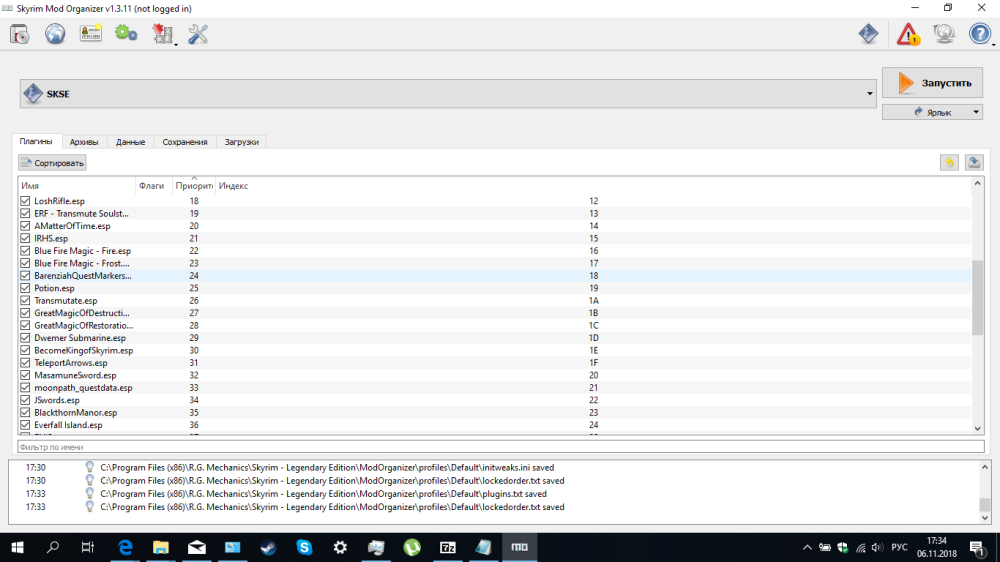This screenshot has height=562, width=1000.
Task: Select the TeleportArrows.esp row
Action: [495, 362]
